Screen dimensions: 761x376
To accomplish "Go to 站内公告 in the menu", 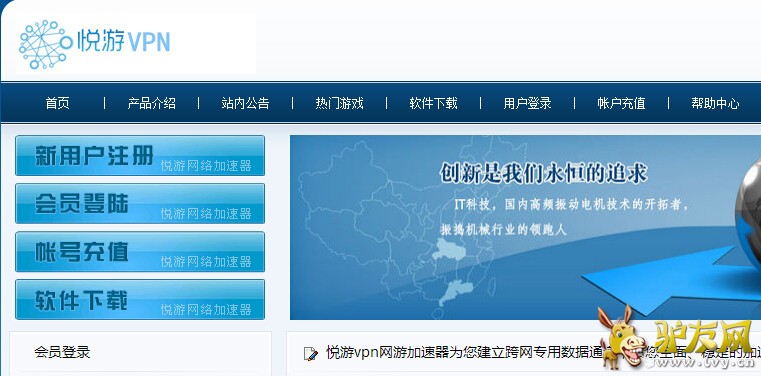I will [x=245, y=103].
